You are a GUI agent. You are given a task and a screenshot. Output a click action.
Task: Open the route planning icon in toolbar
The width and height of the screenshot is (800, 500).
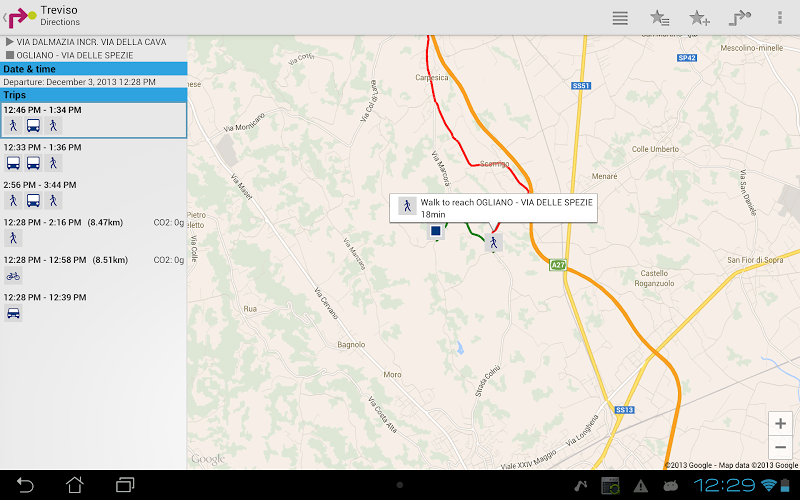click(x=739, y=18)
